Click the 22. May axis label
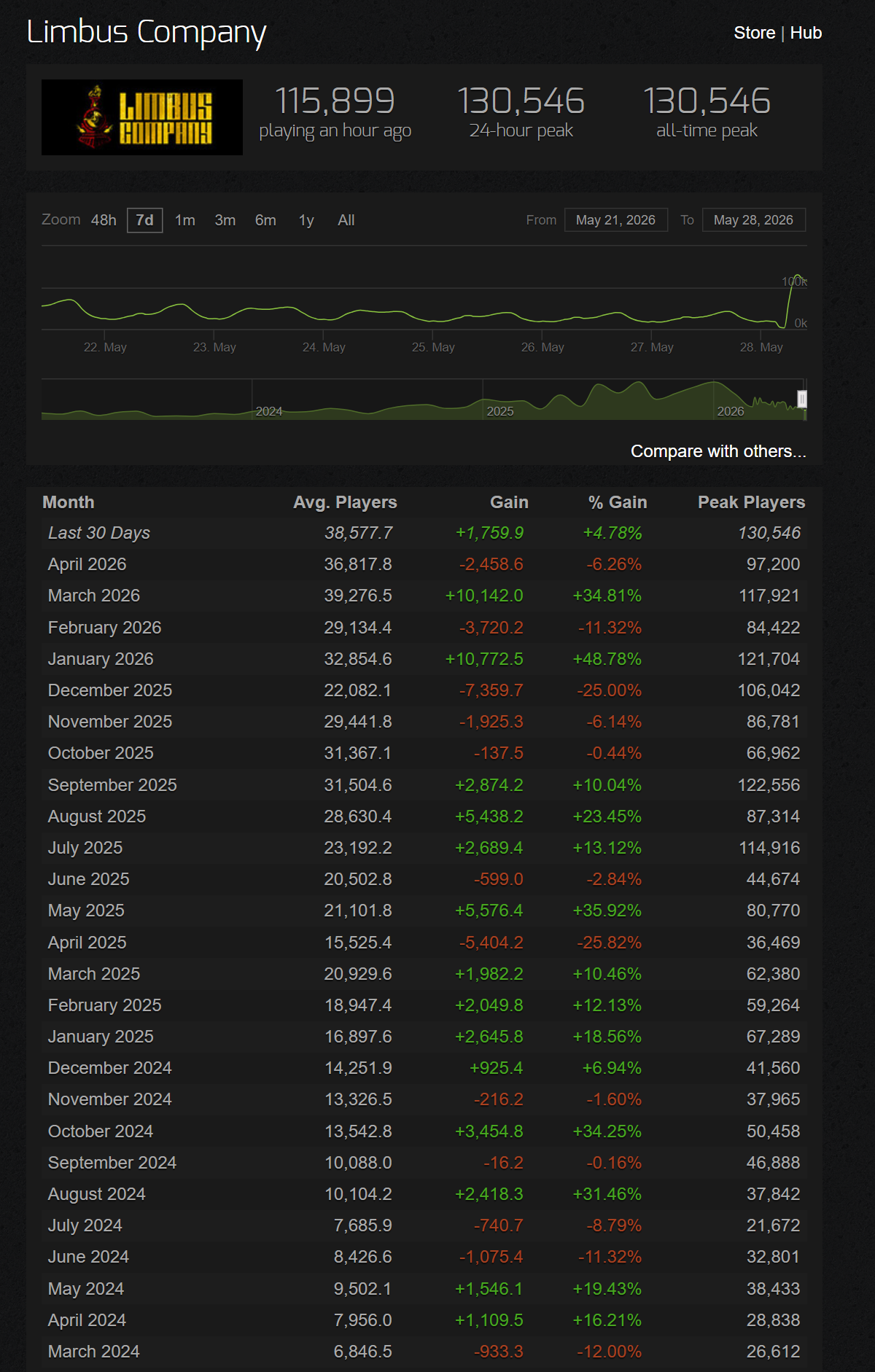Image resolution: width=875 pixels, height=1372 pixels. point(105,347)
